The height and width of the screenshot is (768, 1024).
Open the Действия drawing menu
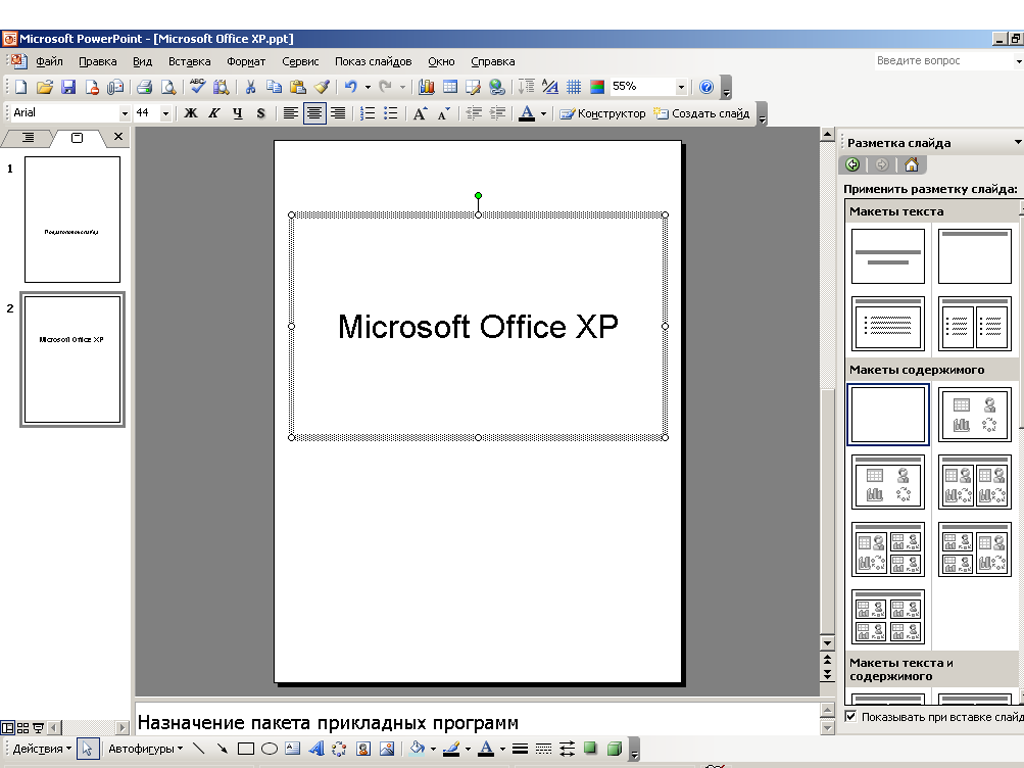[42, 749]
